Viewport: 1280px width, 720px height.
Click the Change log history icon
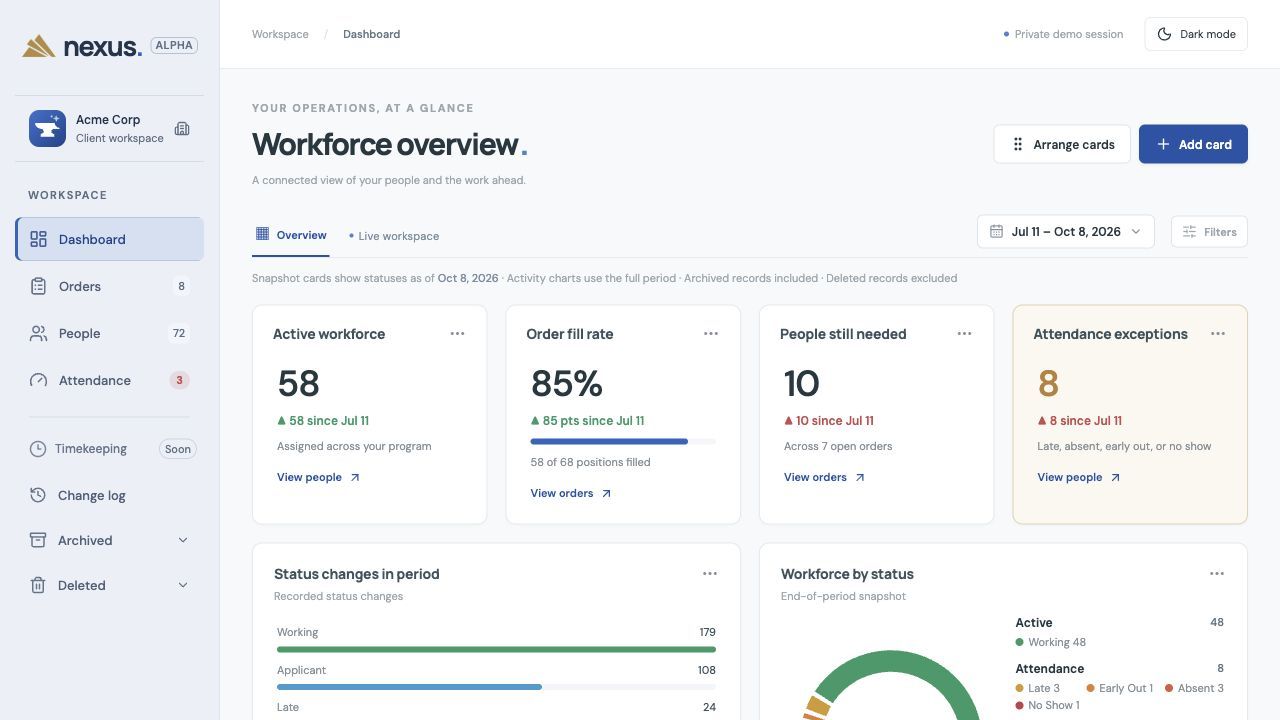tap(38, 495)
